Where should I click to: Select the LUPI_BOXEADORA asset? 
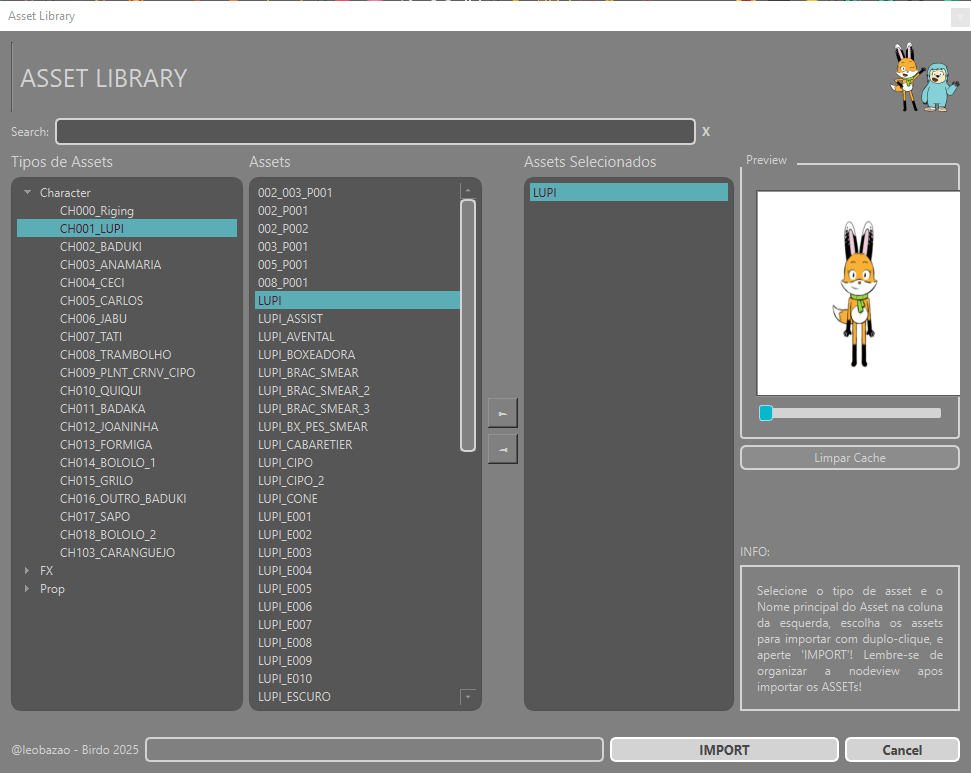[x=306, y=355]
